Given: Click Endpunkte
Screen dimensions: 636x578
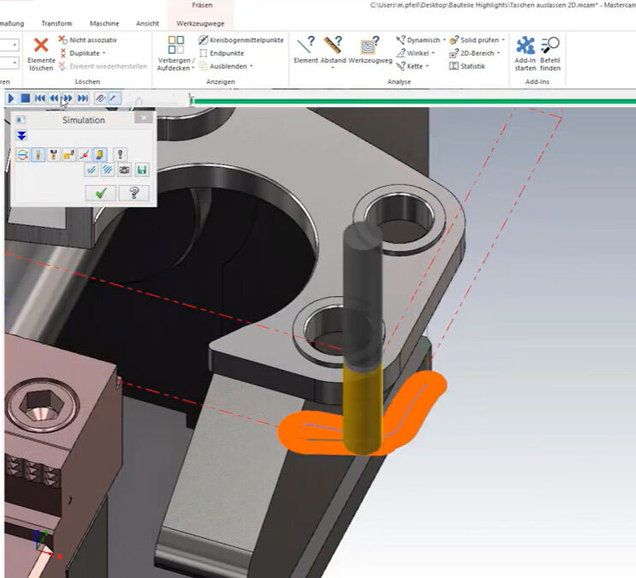Looking at the screenshot, I should point(221,53).
